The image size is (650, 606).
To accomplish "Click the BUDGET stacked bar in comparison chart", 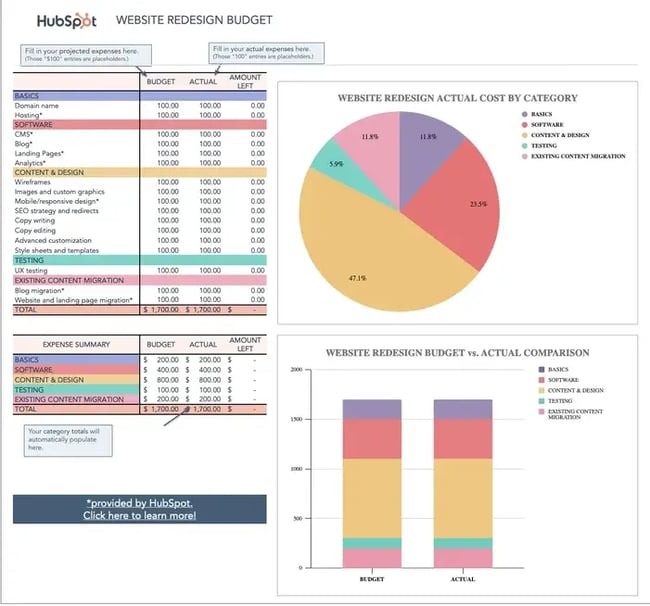I will pyautogui.click(x=371, y=480).
